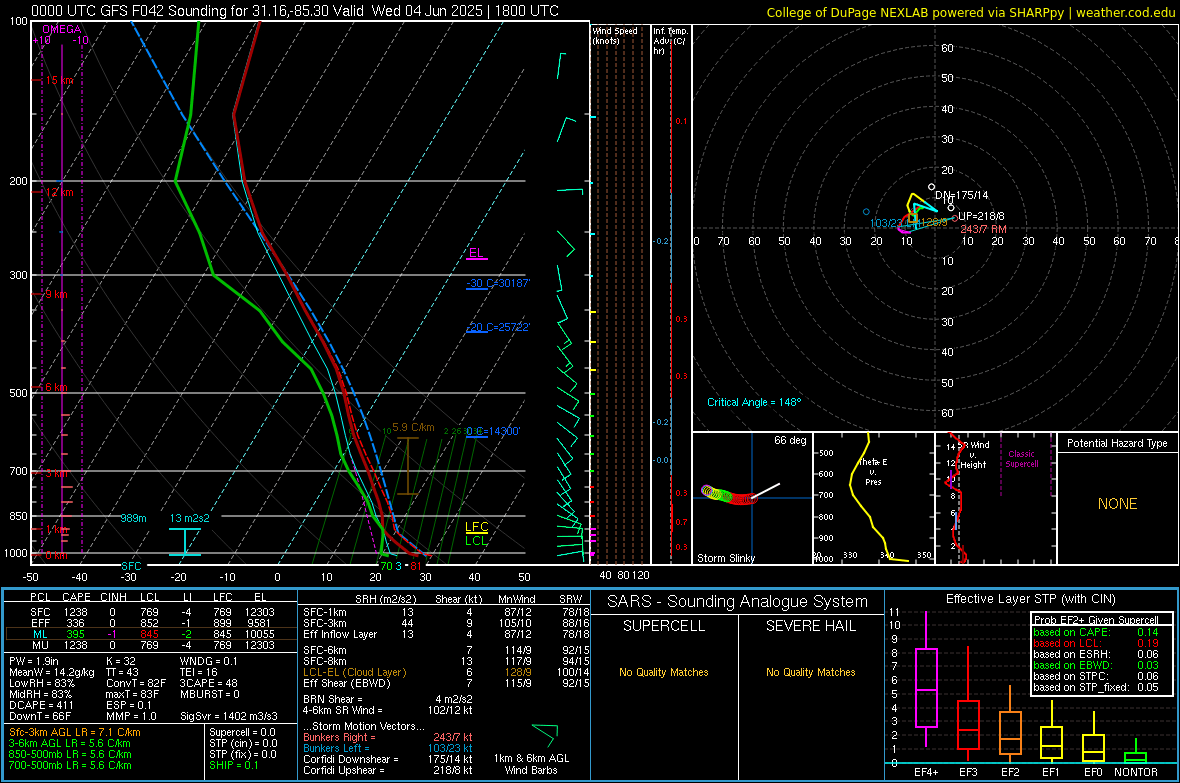Screen dimensions: 1180x783
Task: Select the highlighted 'ML' parcel row
Action: coord(151,634)
